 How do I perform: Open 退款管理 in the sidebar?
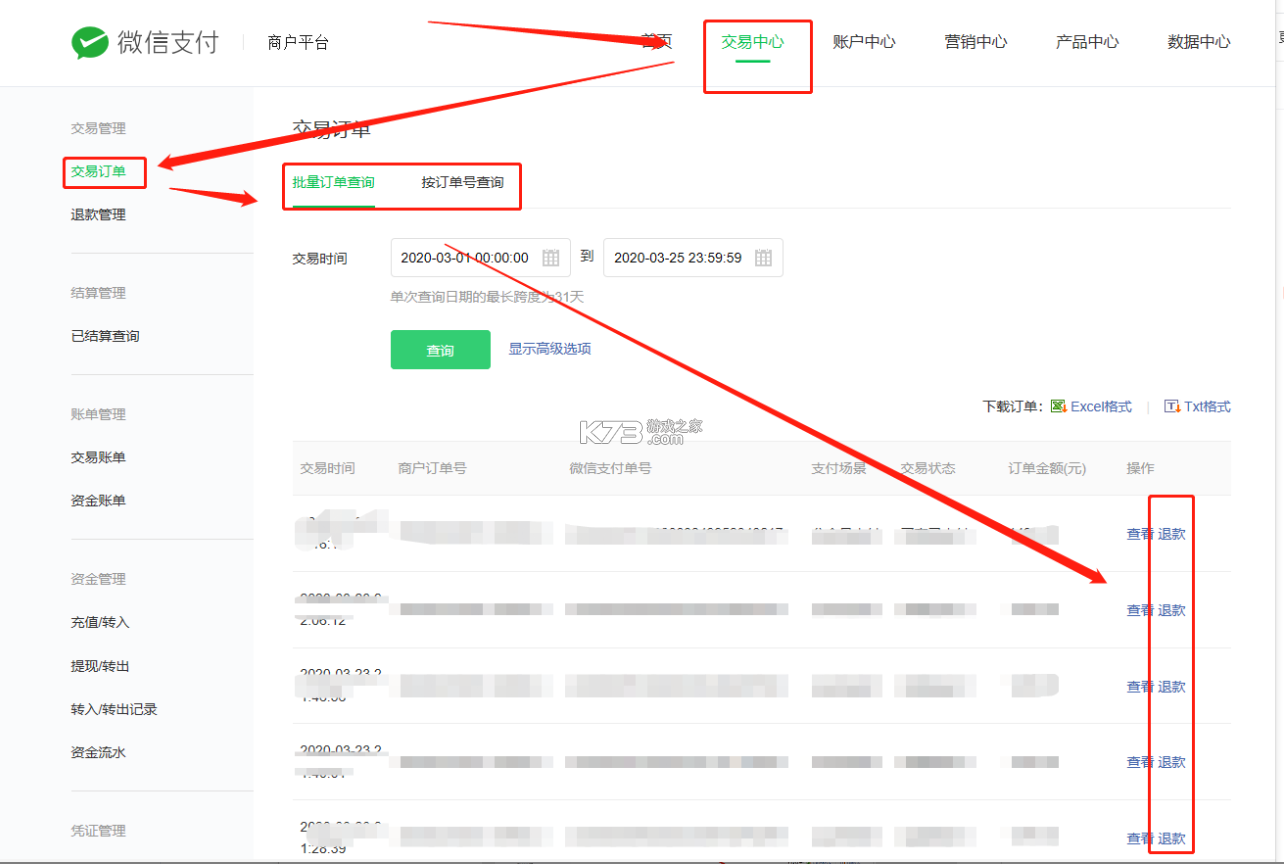[x=98, y=215]
